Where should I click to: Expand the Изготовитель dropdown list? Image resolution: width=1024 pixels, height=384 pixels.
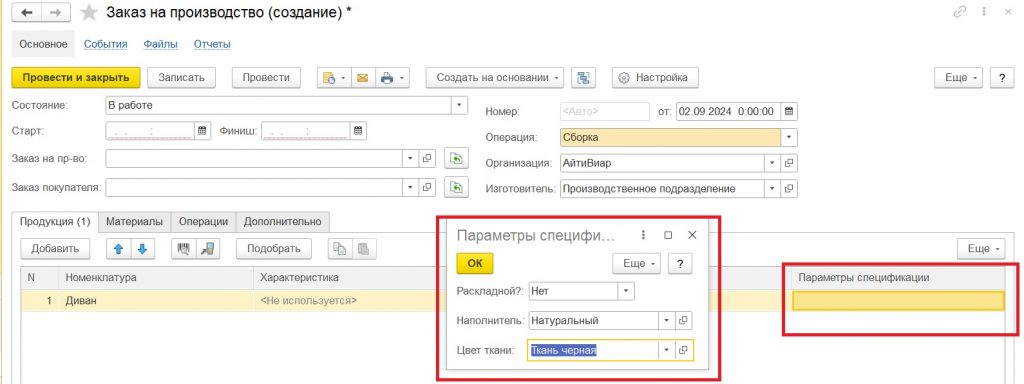pos(772,189)
